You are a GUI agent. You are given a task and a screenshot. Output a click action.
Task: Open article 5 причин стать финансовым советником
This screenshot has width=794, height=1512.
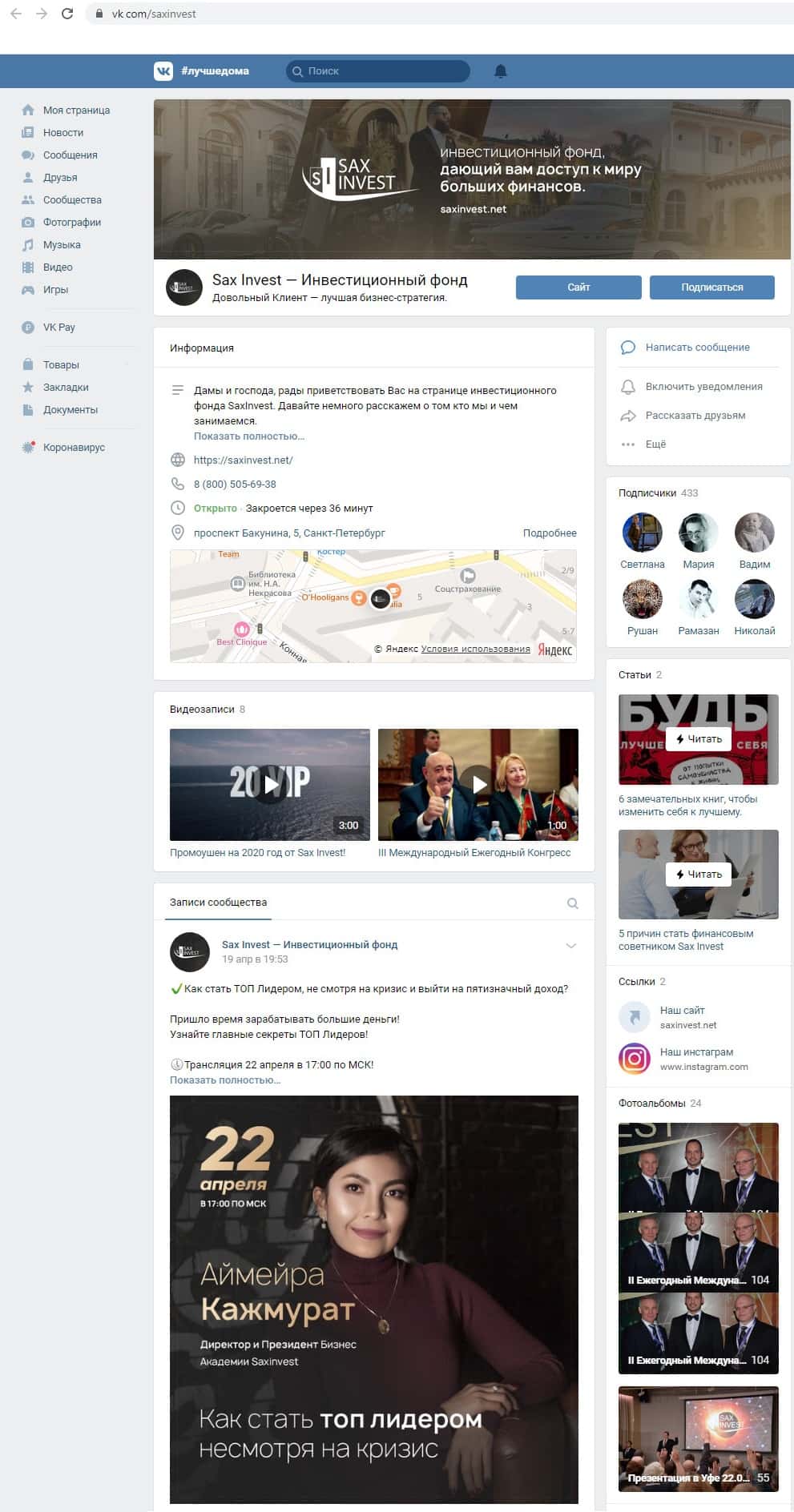686,940
